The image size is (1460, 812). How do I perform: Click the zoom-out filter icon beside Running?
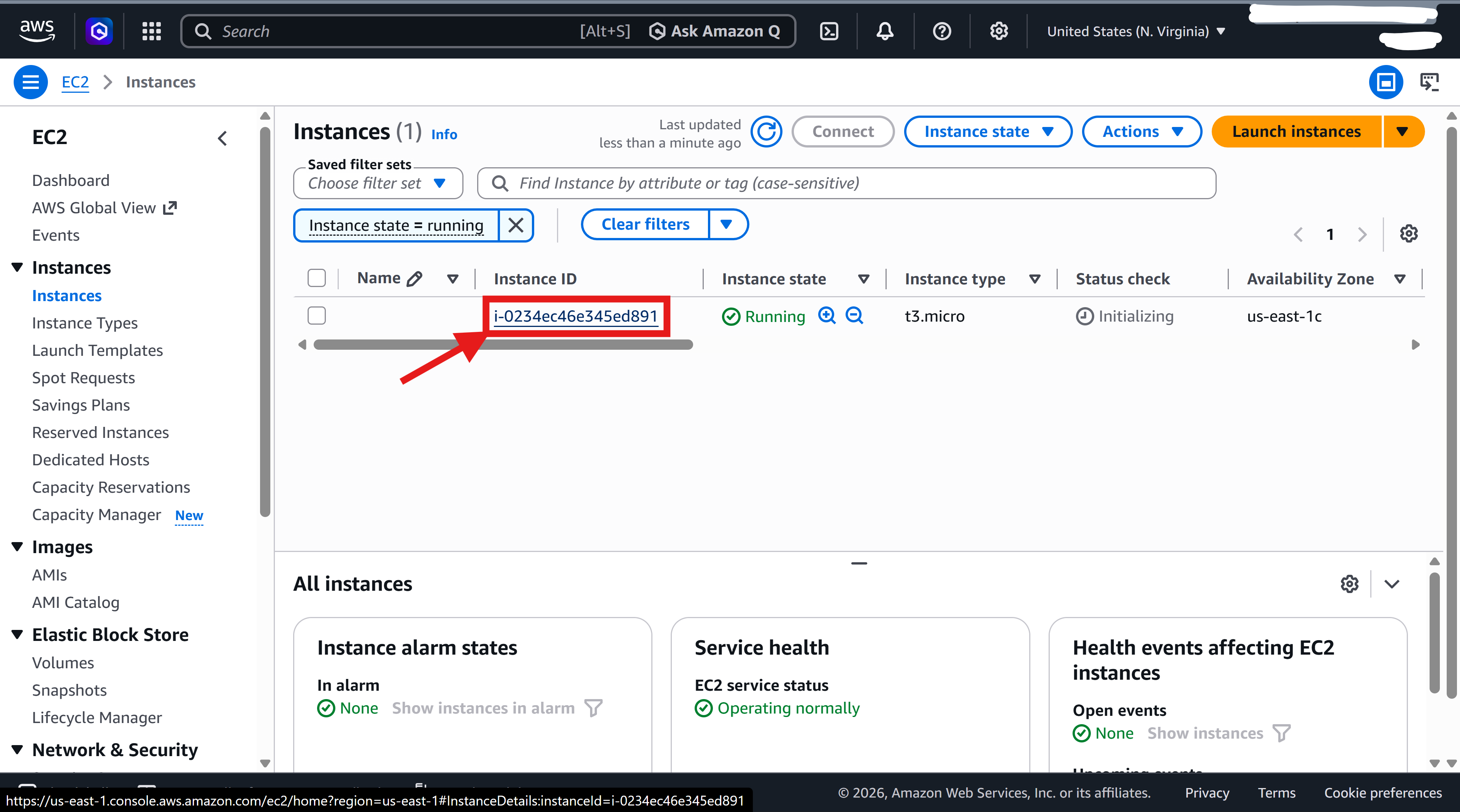854,315
